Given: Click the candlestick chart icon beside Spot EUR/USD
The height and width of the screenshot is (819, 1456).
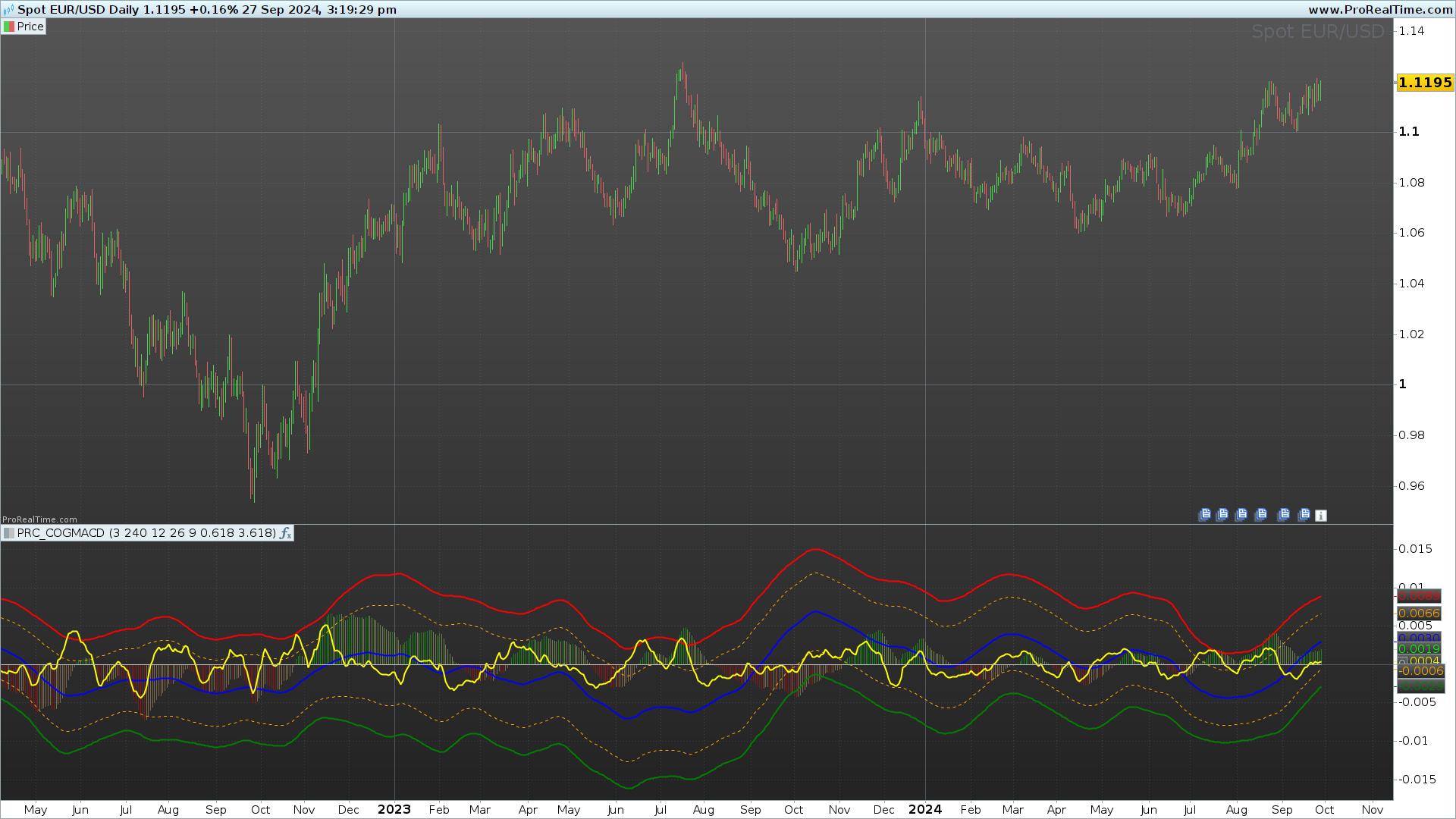Looking at the screenshot, I should (x=8, y=10).
